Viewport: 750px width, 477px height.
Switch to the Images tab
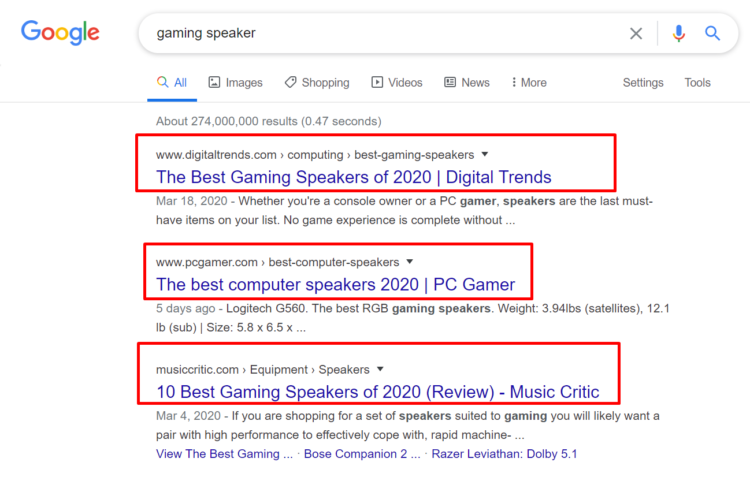235,82
